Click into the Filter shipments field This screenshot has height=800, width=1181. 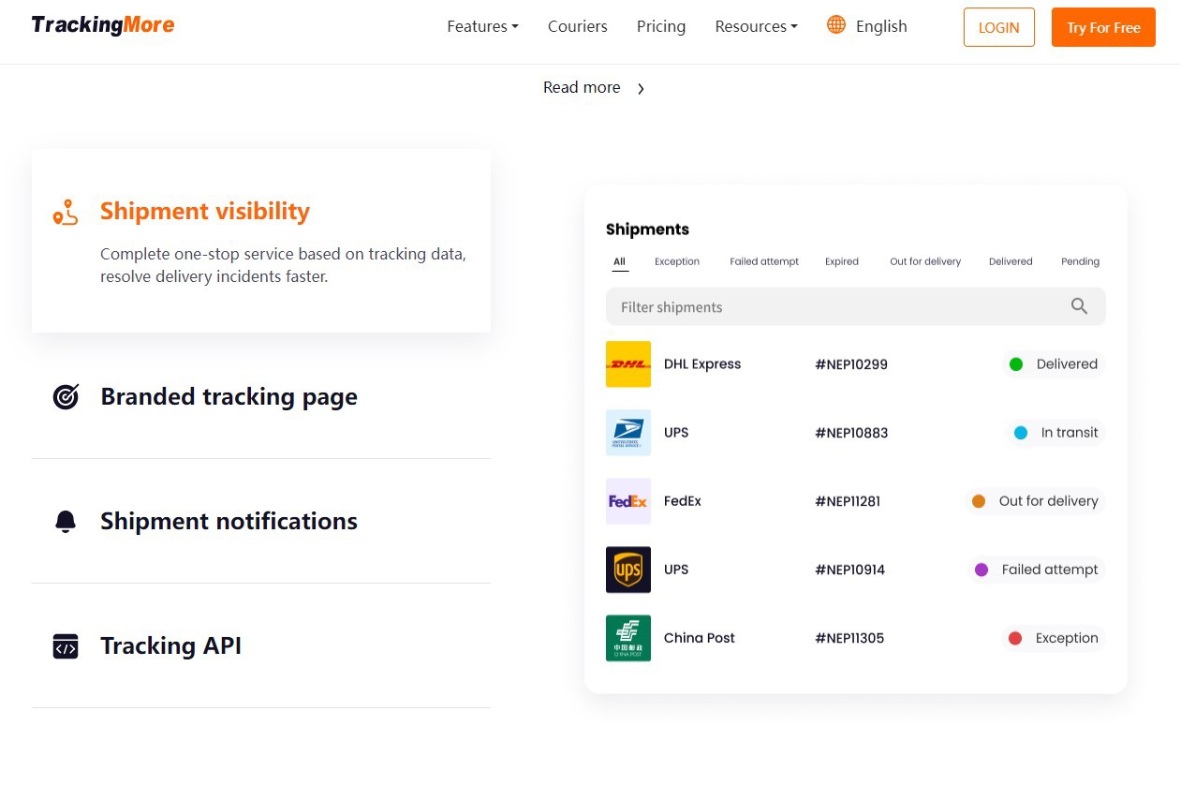click(856, 307)
